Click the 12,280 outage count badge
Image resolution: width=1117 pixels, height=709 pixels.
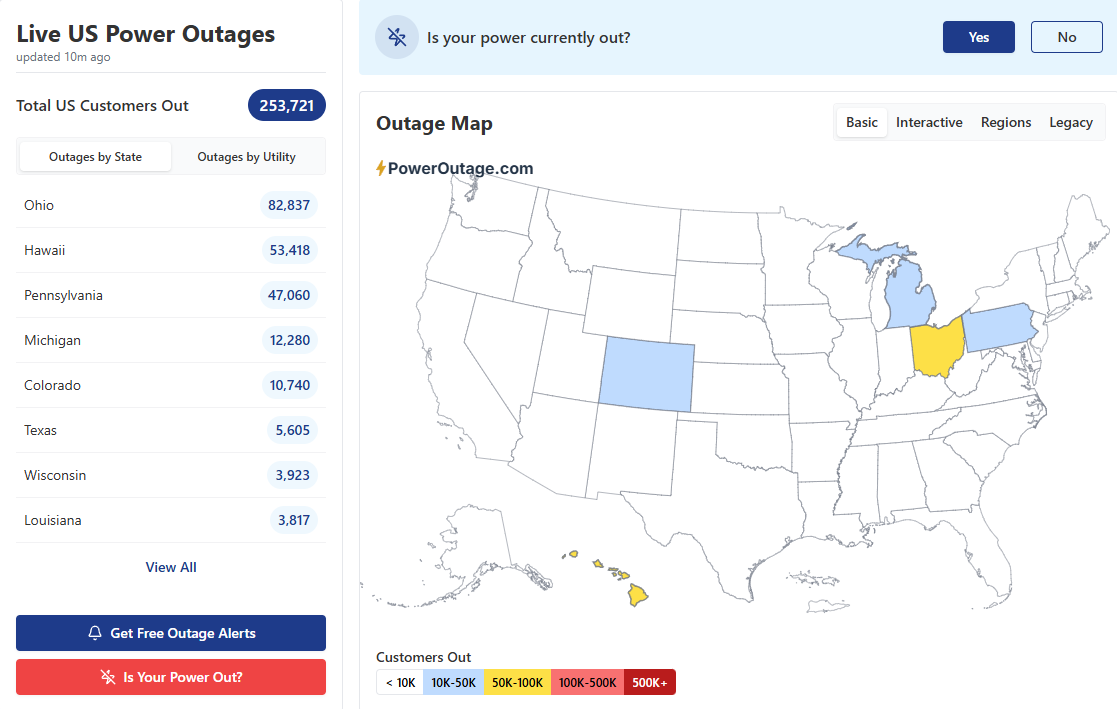(290, 340)
